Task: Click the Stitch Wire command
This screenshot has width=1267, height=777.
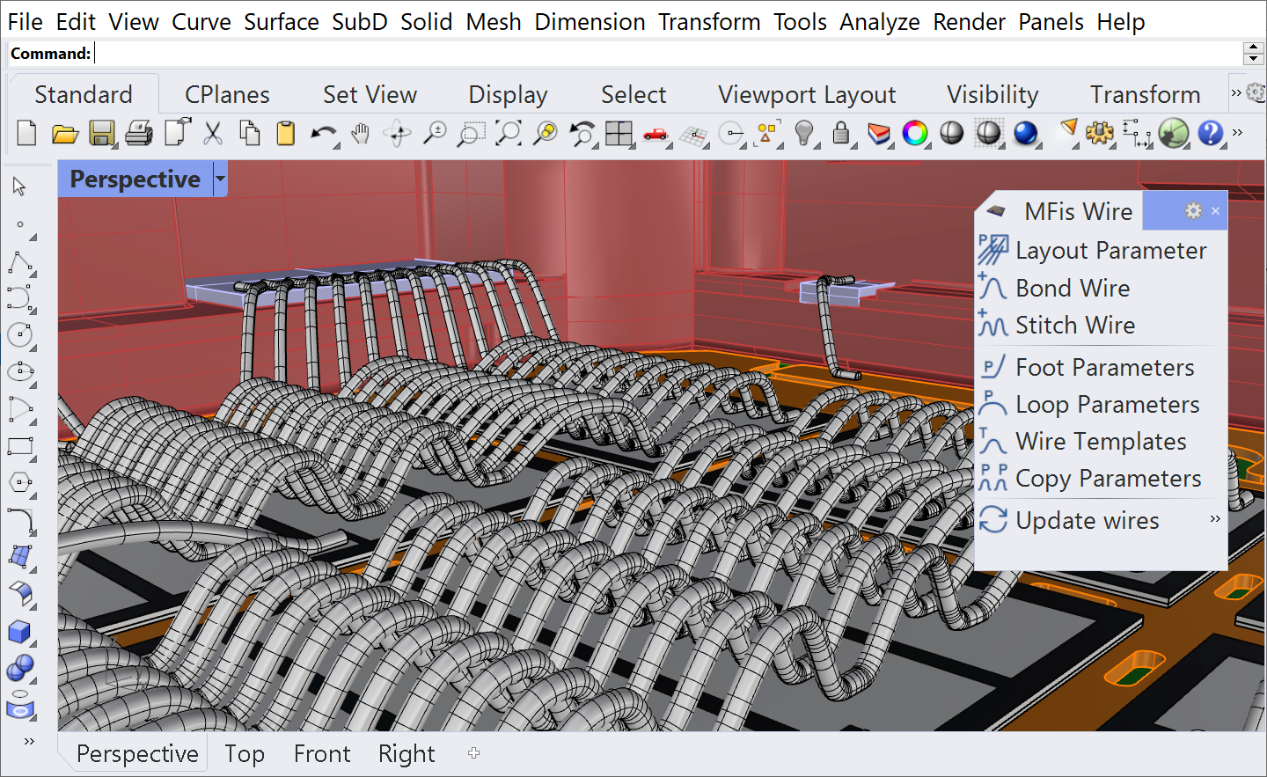Action: [1075, 325]
